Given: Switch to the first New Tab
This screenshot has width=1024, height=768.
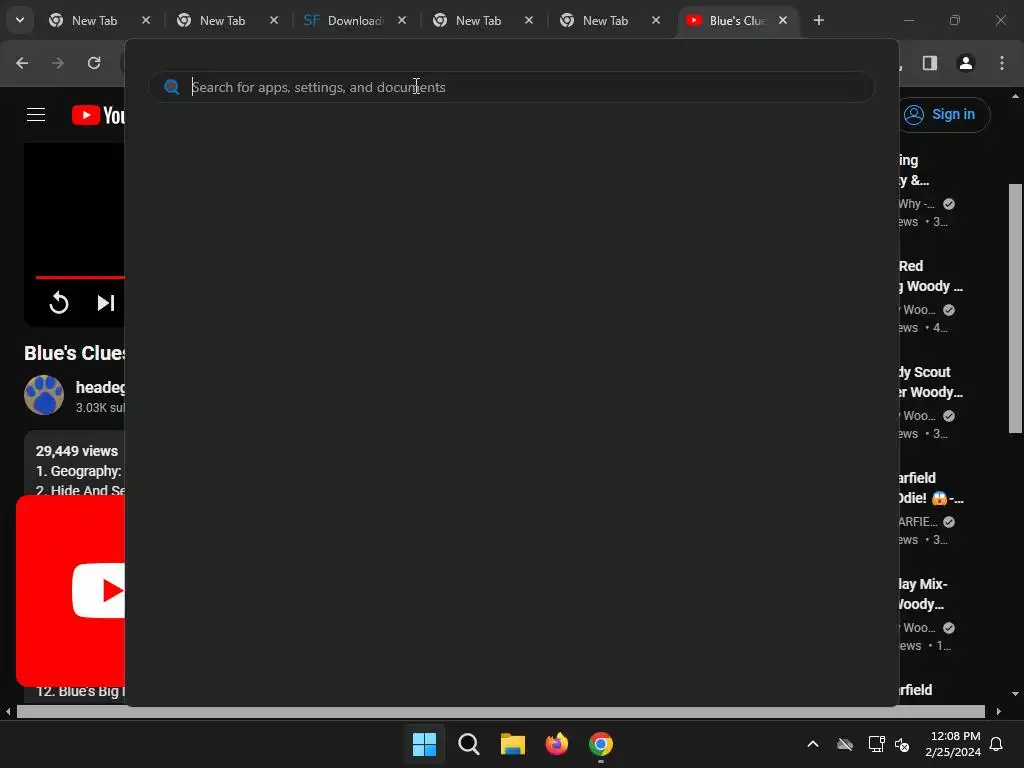Looking at the screenshot, I should pos(95,21).
